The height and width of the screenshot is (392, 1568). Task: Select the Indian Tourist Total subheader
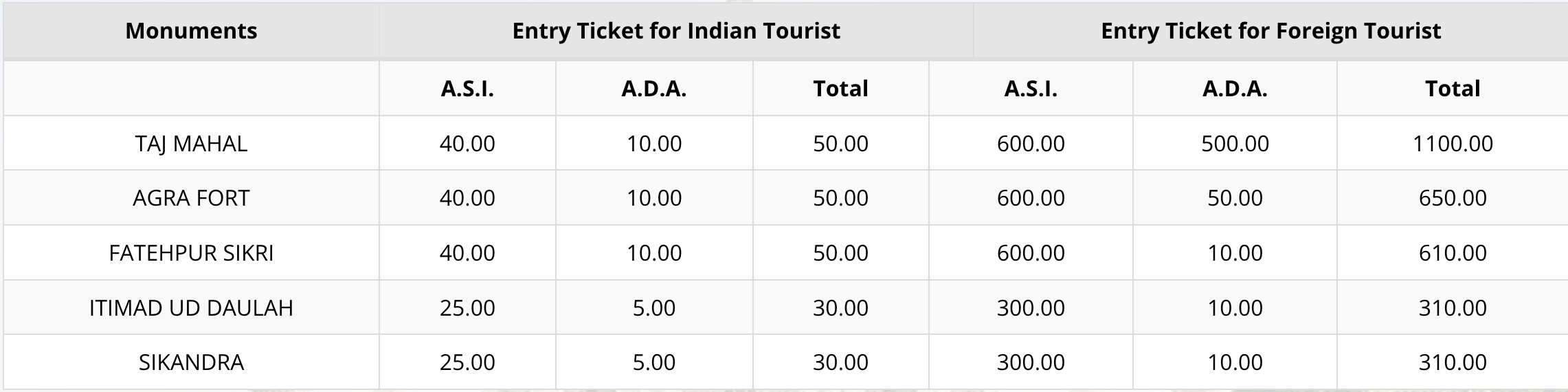pyautogui.click(x=840, y=88)
